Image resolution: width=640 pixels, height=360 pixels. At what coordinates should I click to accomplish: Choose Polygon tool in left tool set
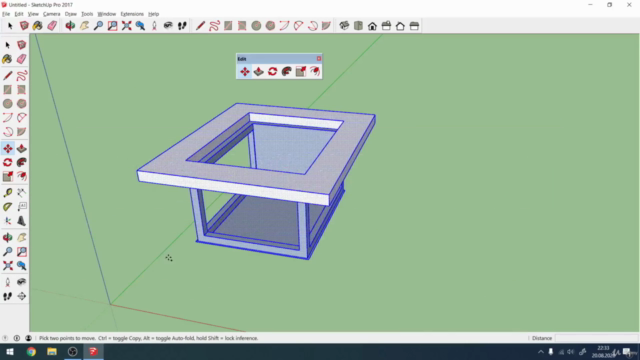coord(22,104)
